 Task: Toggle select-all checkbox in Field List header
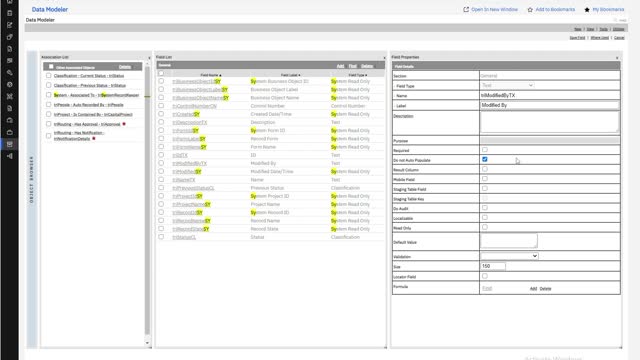(x=161, y=73)
